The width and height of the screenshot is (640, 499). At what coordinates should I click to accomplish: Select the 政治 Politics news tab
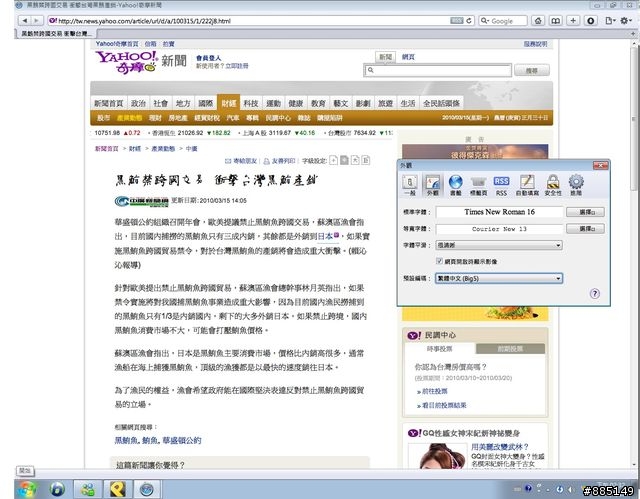(138, 103)
